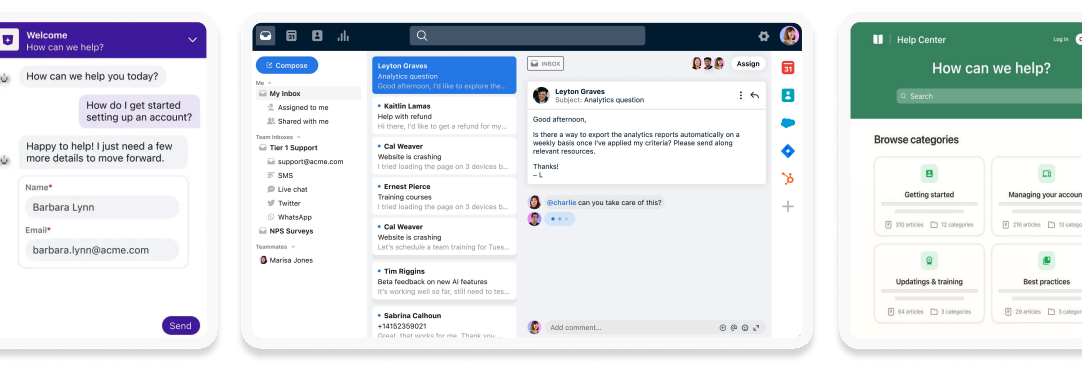Open the Salesforce cloud integration
This screenshot has width=1082, height=375.
tap(787, 123)
